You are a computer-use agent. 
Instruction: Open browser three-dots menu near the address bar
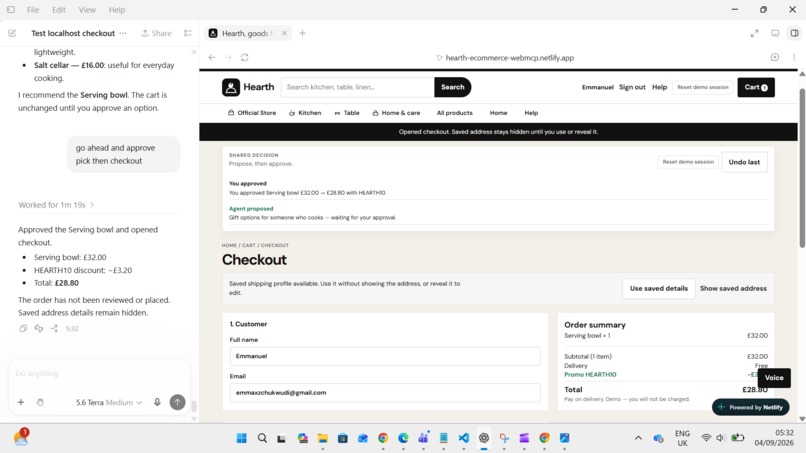coord(794,57)
